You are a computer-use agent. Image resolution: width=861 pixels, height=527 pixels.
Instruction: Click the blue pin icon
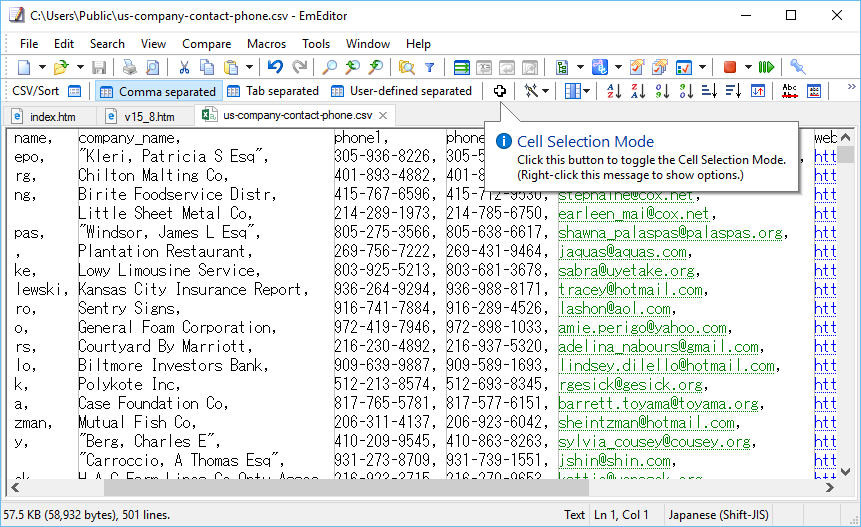[x=797, y=68]
